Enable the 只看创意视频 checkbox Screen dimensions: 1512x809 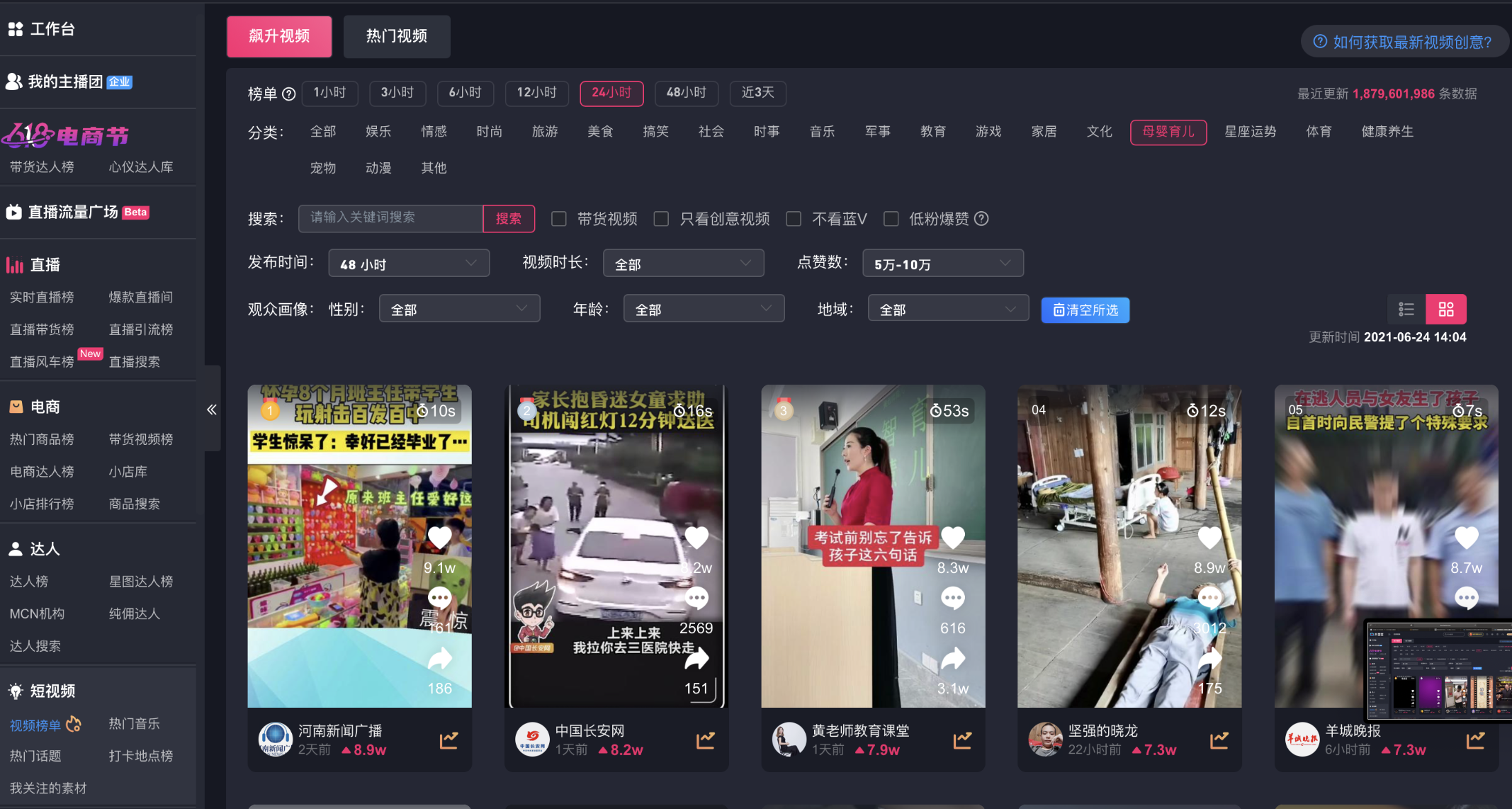[661, 219]
